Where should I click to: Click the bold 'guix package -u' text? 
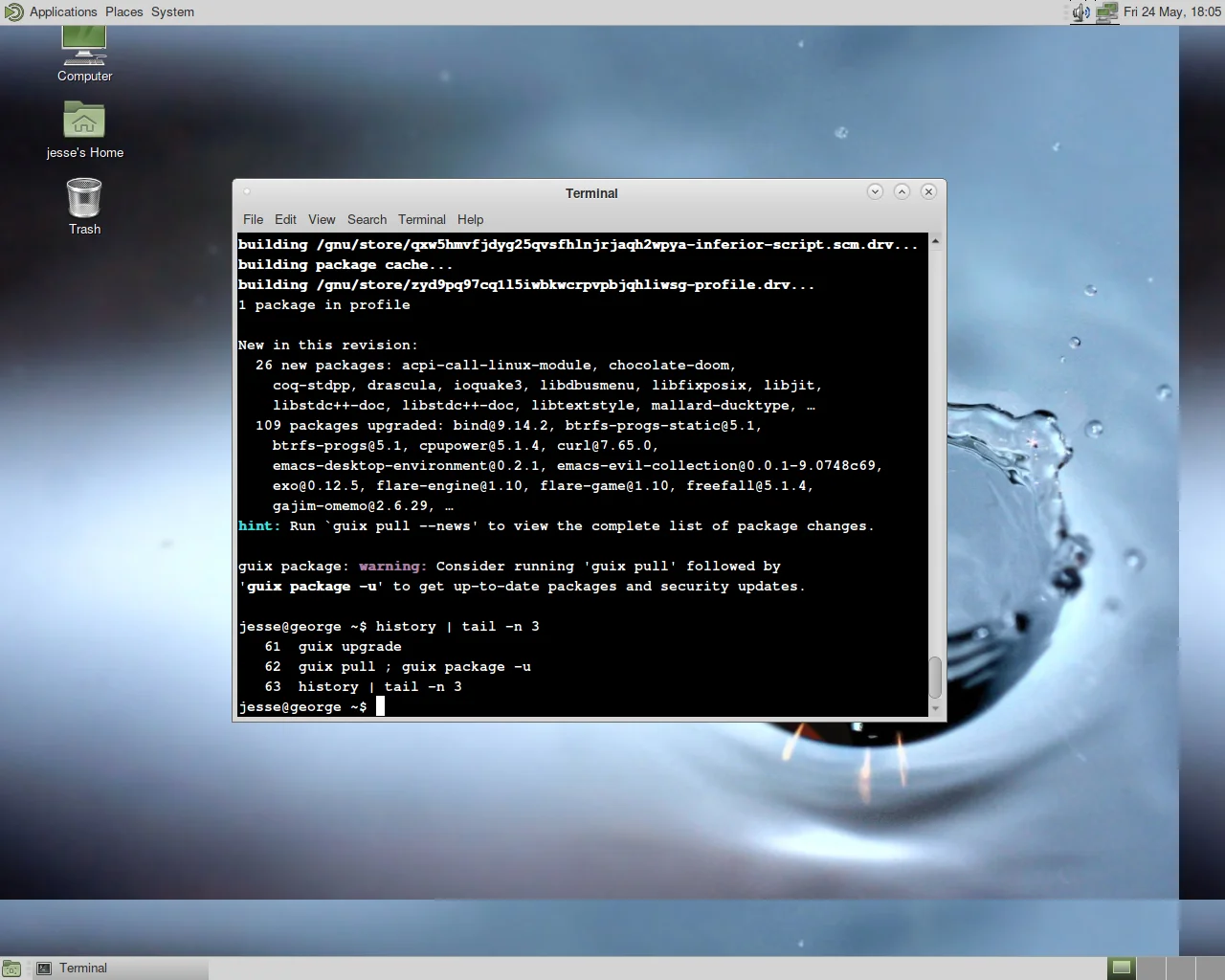(311, 586)
